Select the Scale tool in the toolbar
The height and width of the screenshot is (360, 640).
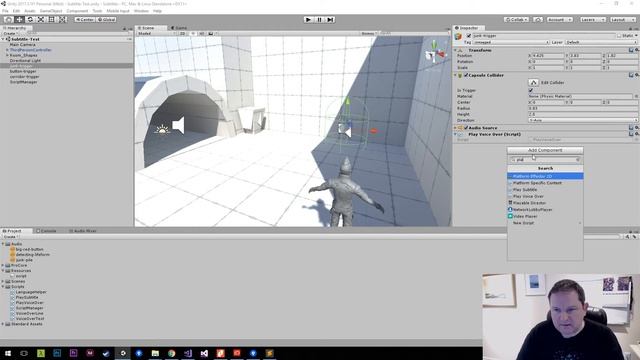(x=41, y=20)
